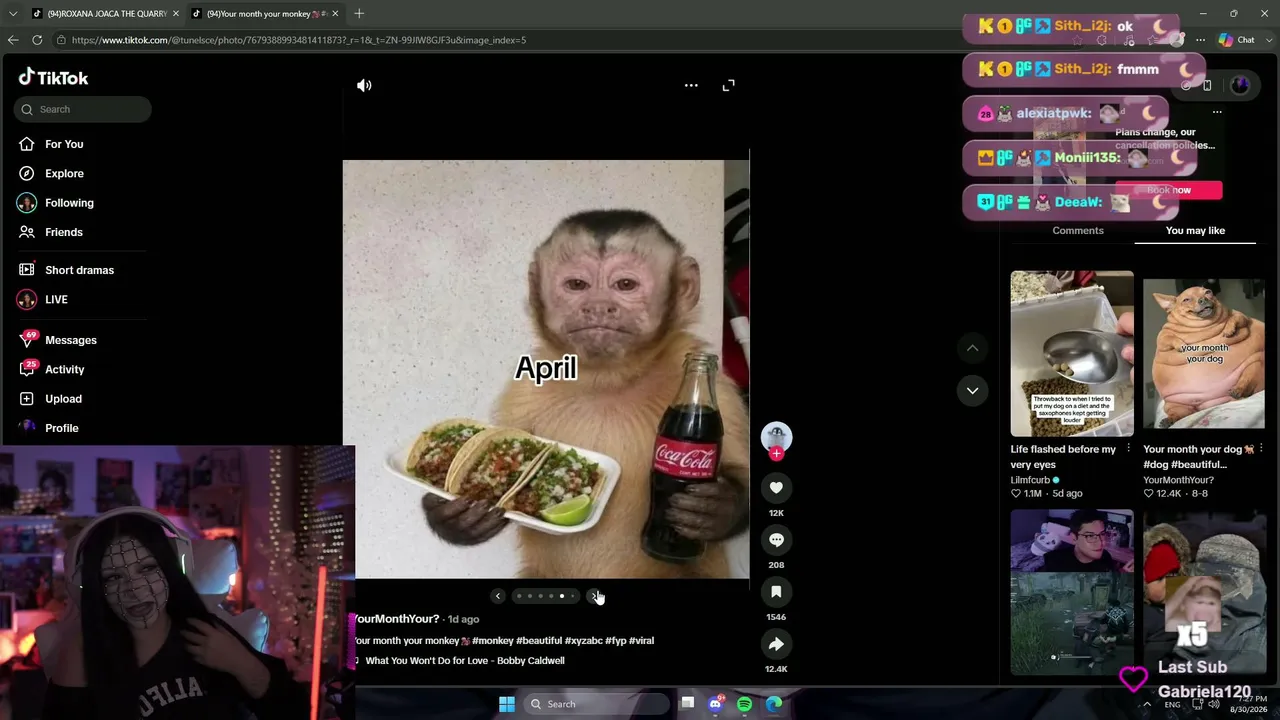
Task: Go to the Following feed
Action: pos(55,203)
